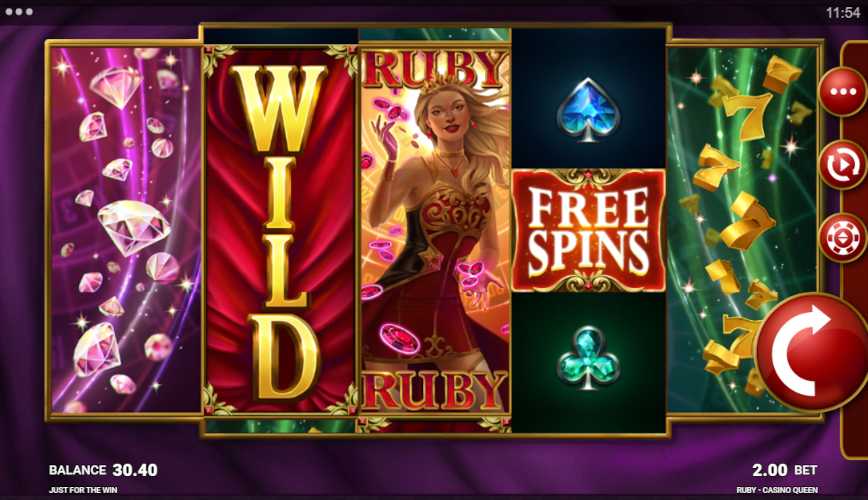The height and width of the screenshot is (500, 868).
Task: Expand the dark red side panel tab
Action: tap(854, 249)
